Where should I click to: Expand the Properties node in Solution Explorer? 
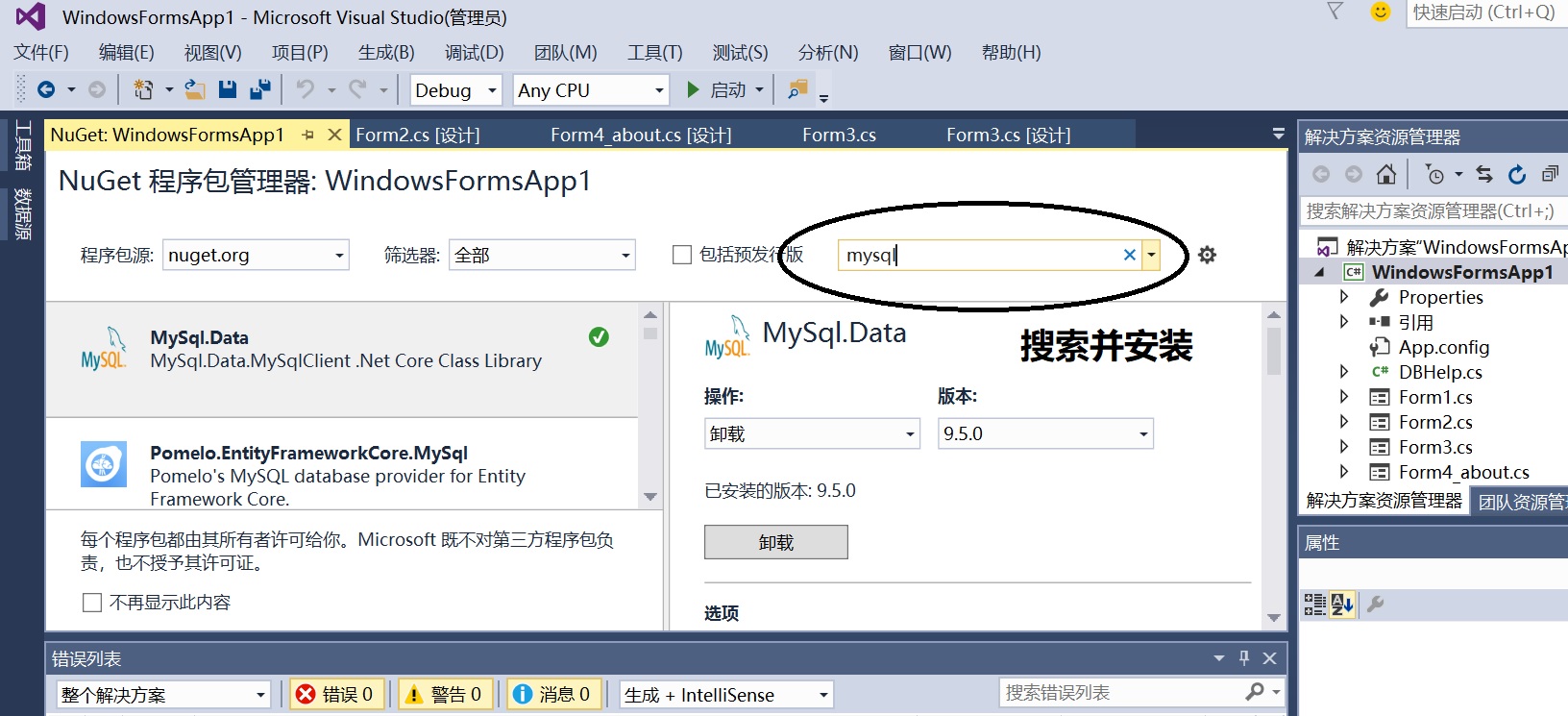(x=1344, y=297)
